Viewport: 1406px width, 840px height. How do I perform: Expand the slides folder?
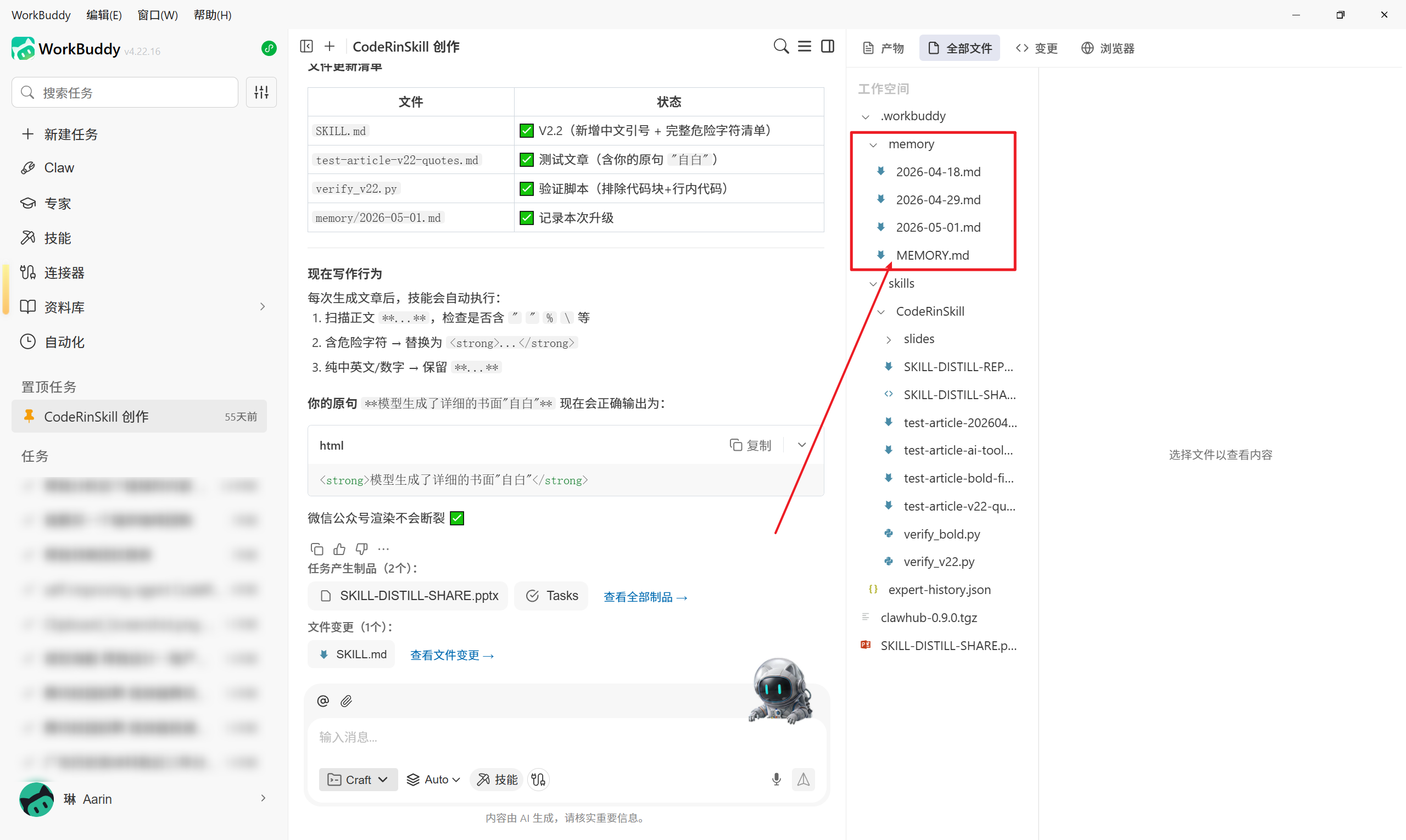pyautogui.click(x=889, y=339)
